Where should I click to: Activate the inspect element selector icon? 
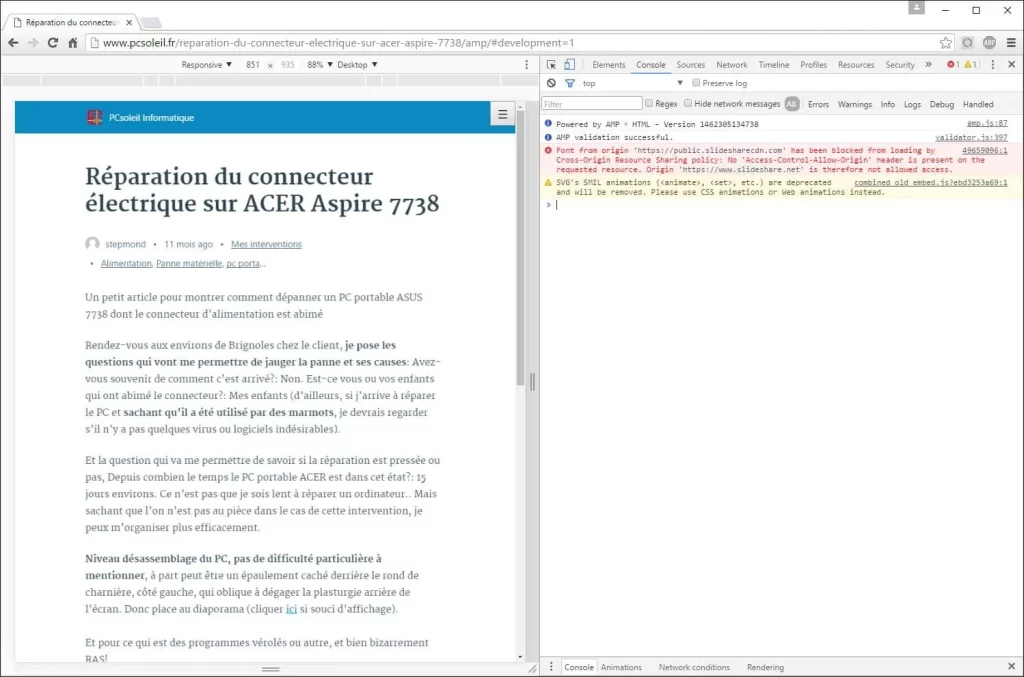[x=551, y=65]
